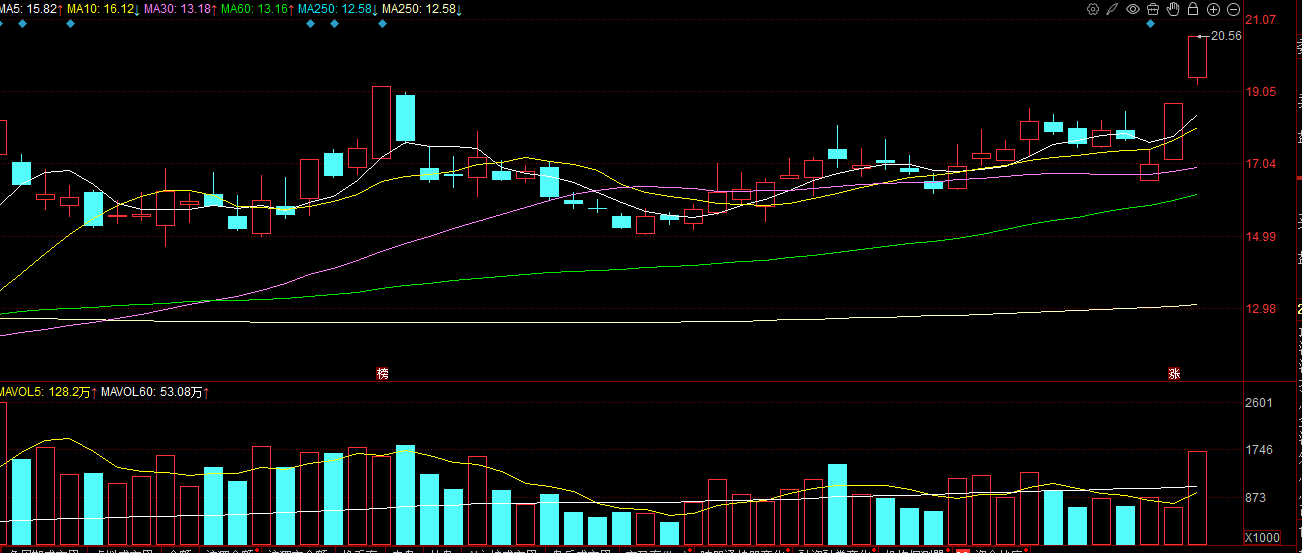1302x553 pixels.
Task: Click the X1000 volume unit label
Action: pos(1262,538)
